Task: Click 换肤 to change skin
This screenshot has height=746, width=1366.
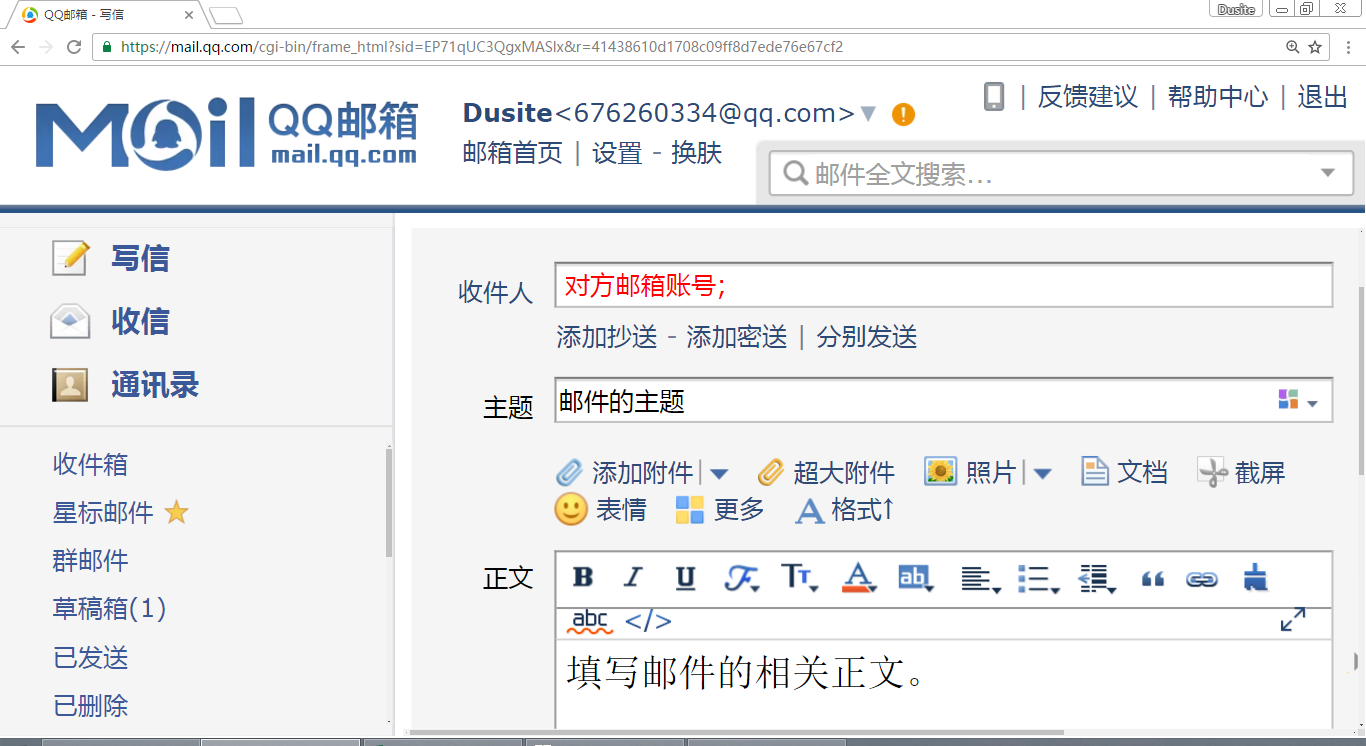Action: (697, 153)
